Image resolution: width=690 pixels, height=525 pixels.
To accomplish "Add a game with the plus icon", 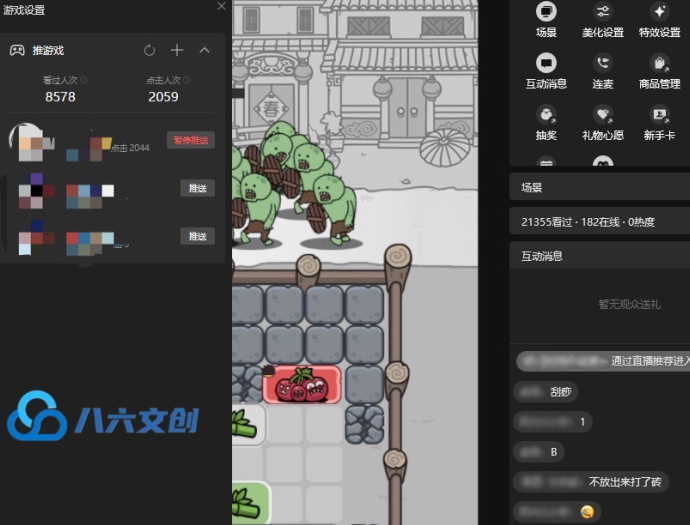I will tap(177, 50).
